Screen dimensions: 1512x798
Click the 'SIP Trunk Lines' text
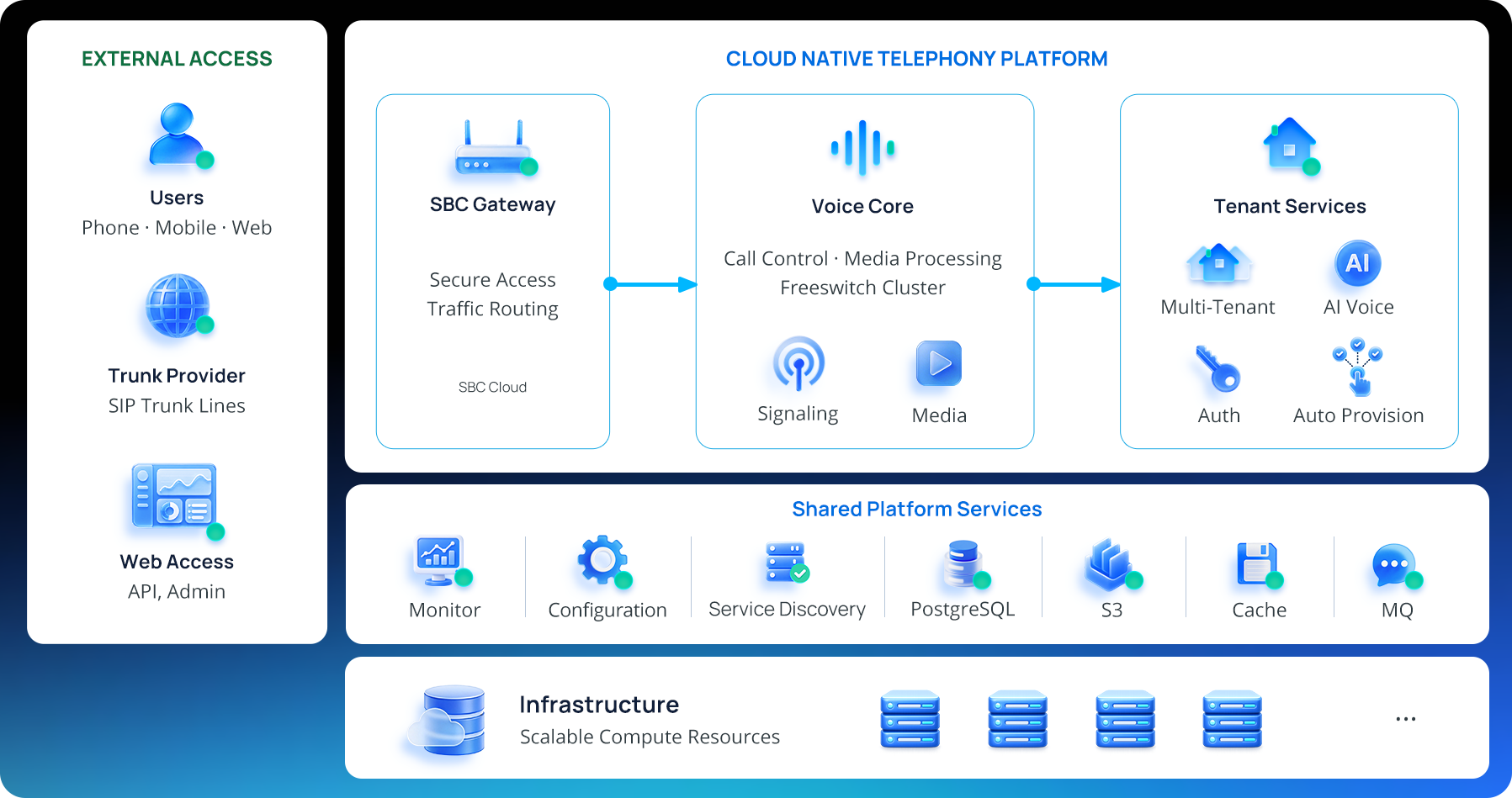coord(177,406)
